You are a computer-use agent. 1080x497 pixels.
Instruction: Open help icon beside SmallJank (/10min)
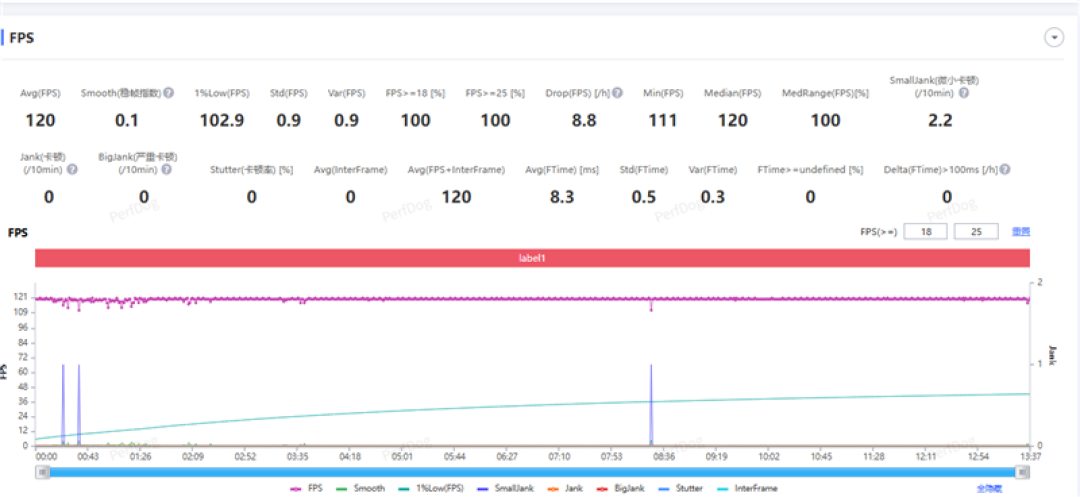tap(964, 92)
